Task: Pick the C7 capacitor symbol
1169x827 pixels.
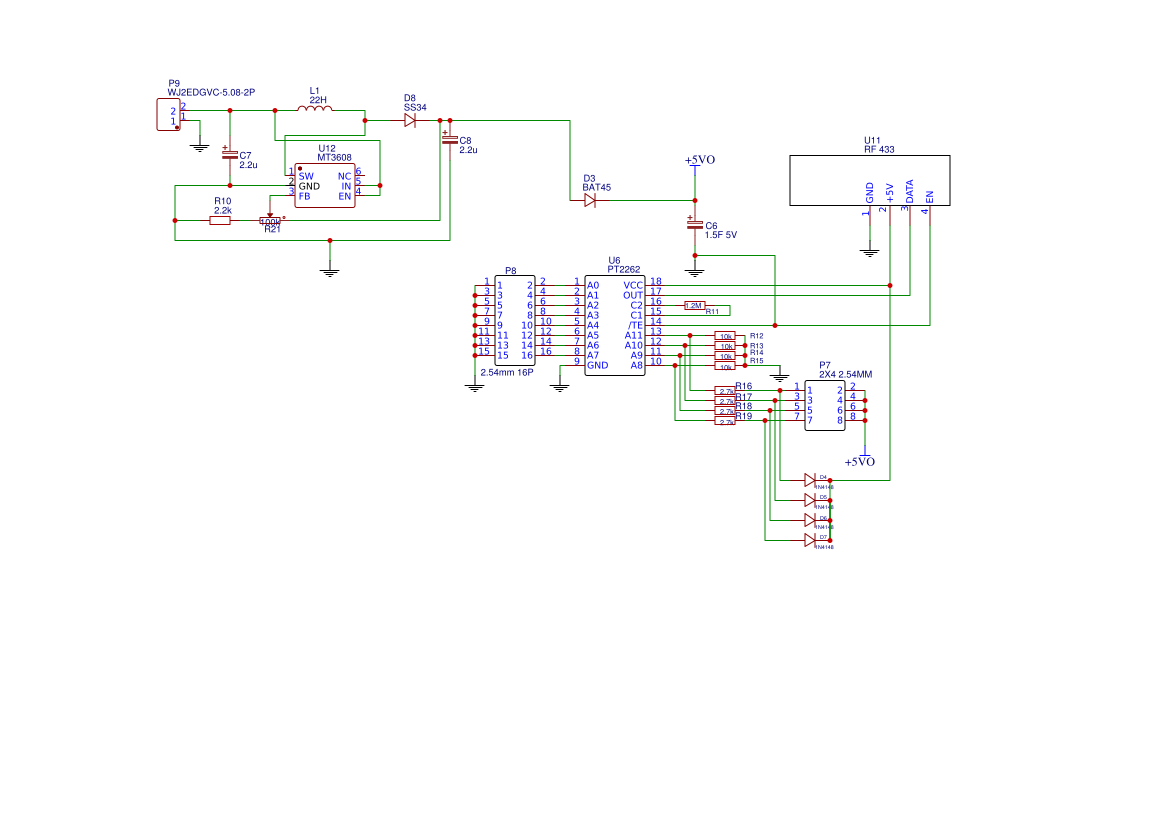Action: (x=230, y=154)
